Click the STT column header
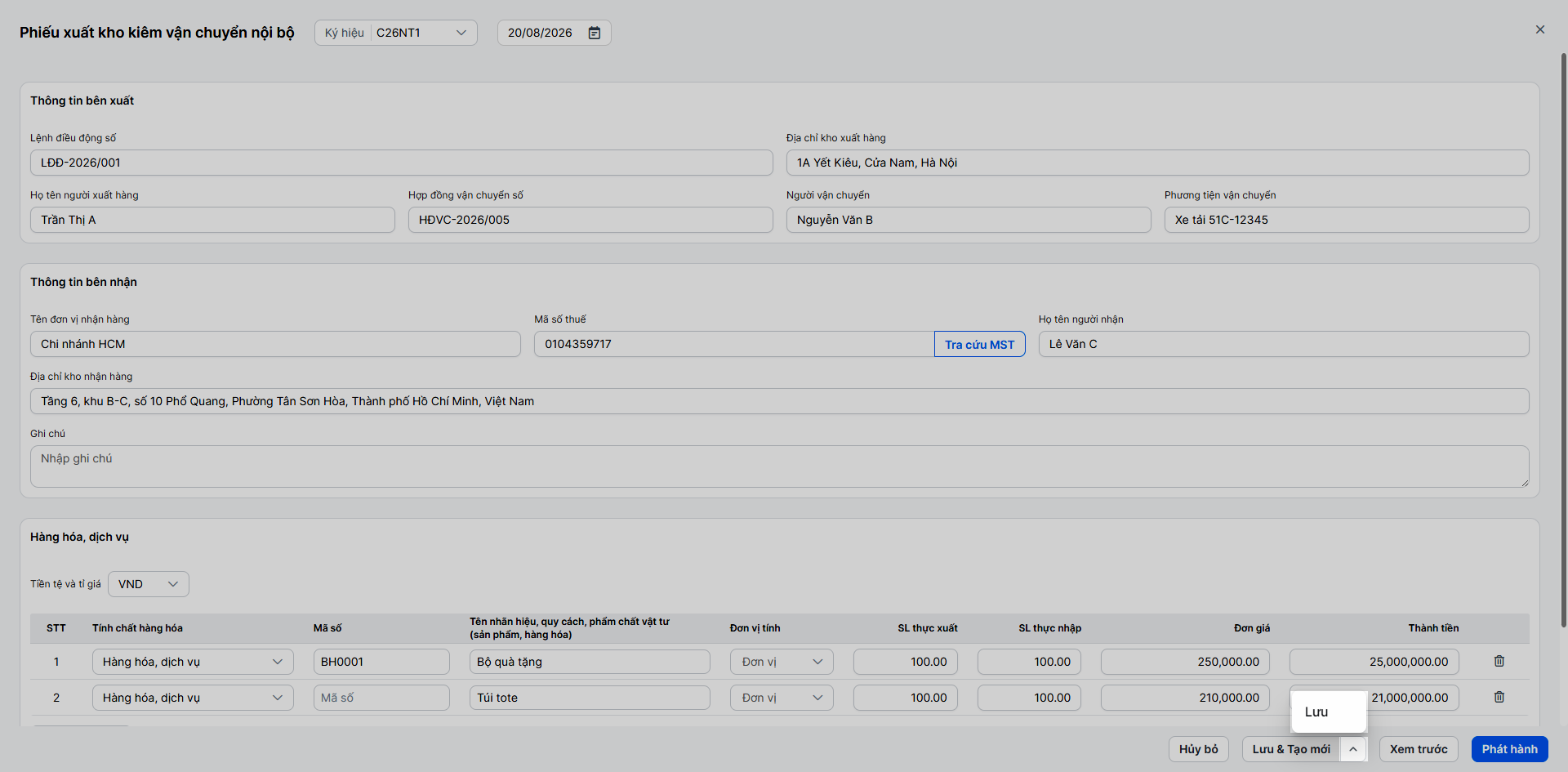Image resolution: width=1568 pixels, height=772 pixels. pos(56,628)
